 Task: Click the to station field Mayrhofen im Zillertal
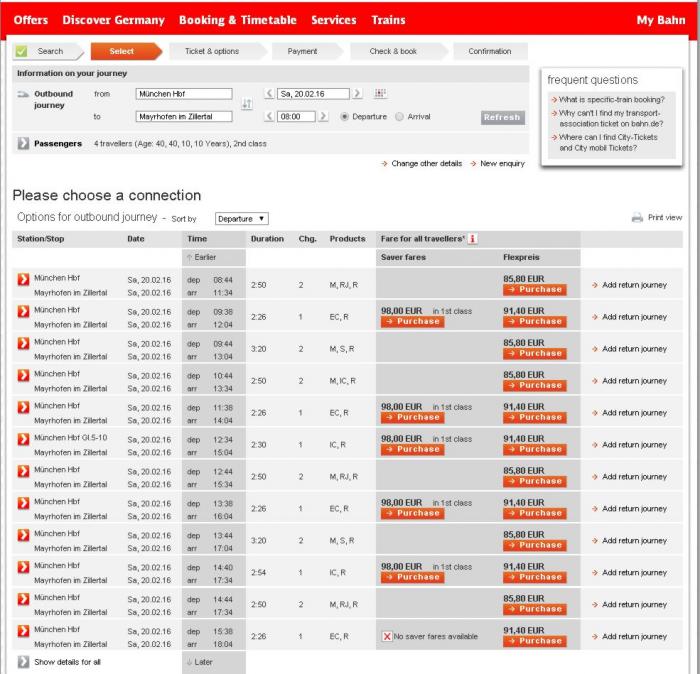[183, 116]
